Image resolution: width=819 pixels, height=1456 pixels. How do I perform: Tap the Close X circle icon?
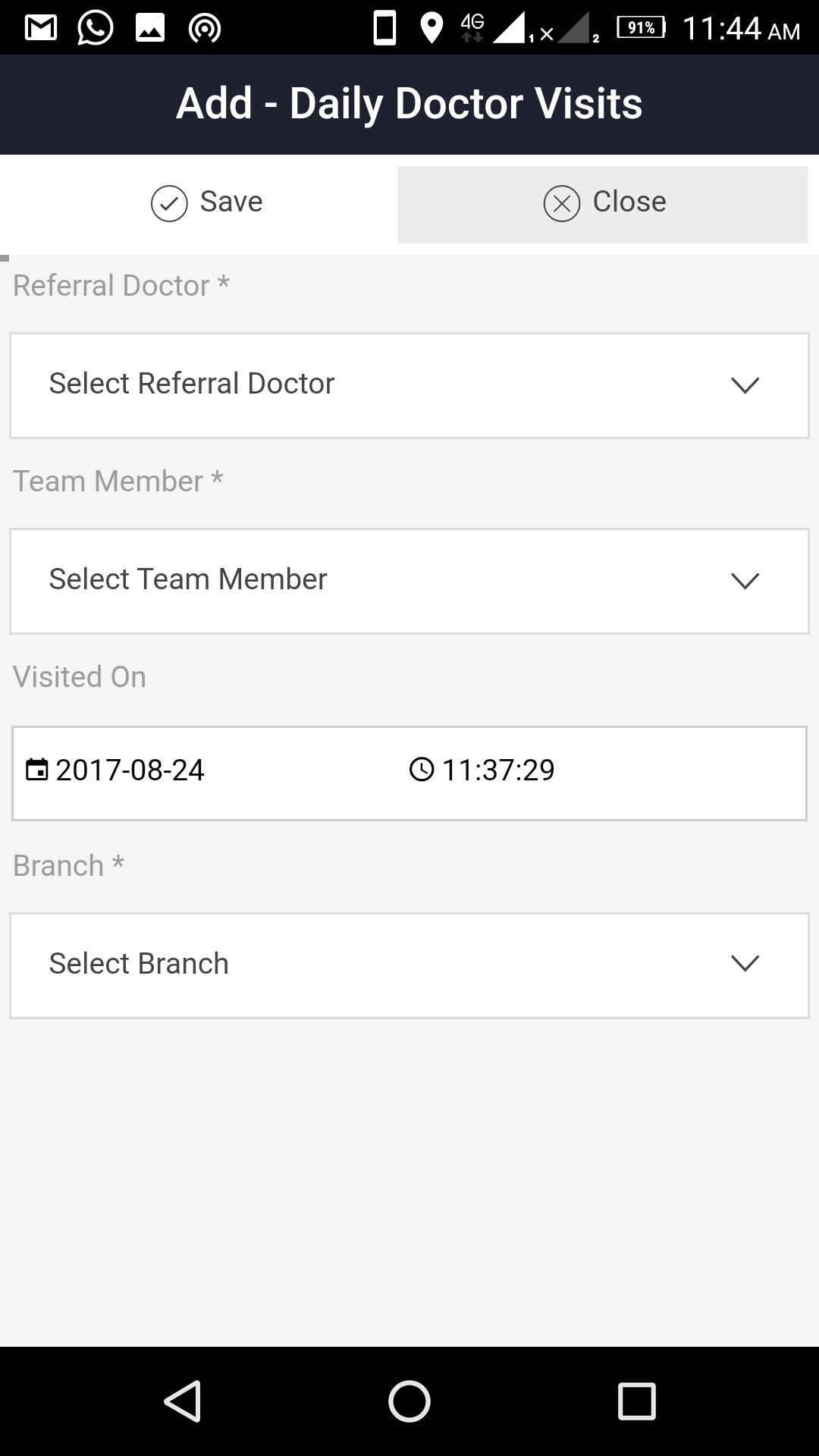coord(562,203)
